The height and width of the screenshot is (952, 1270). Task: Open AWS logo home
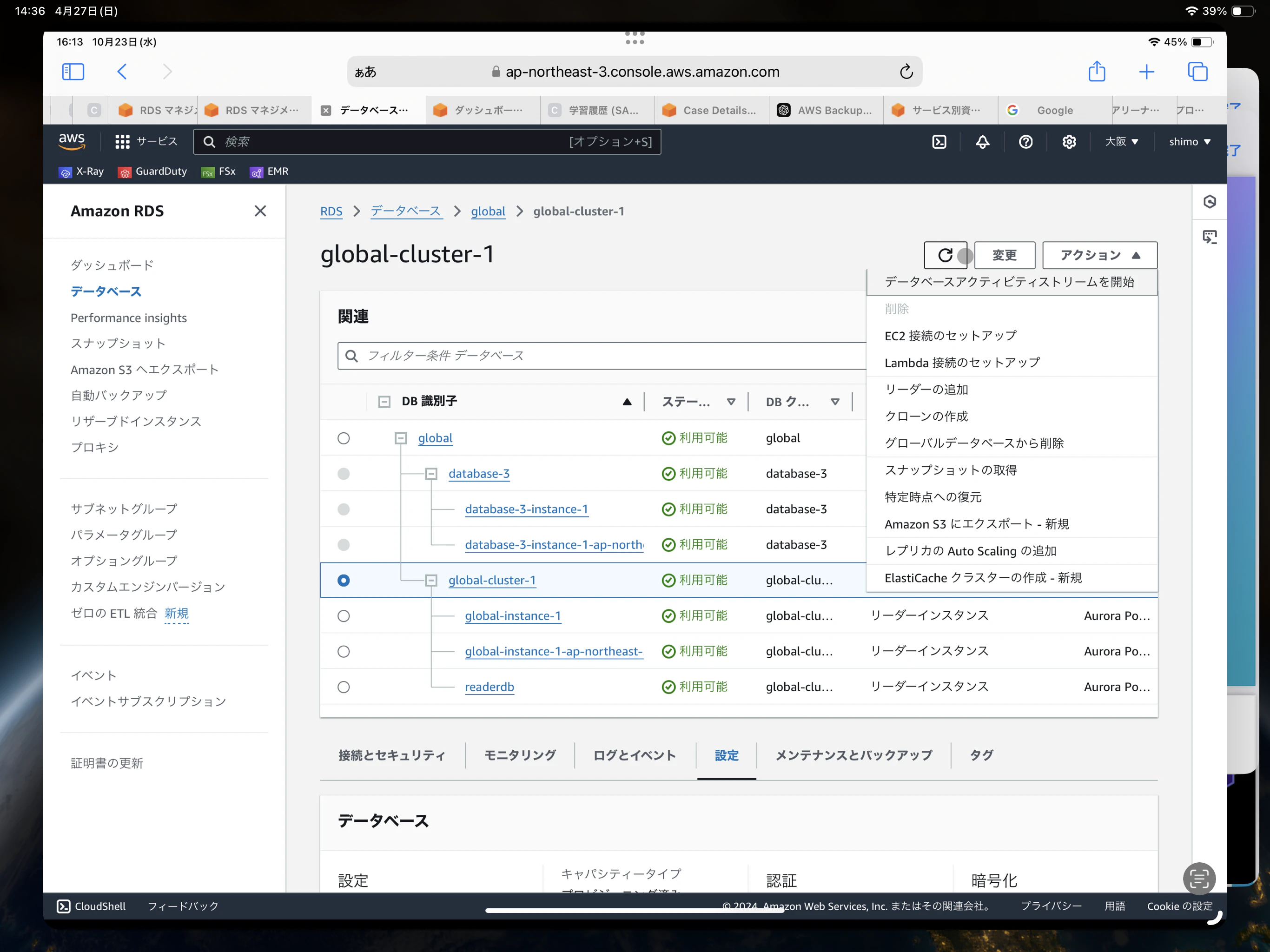point(72,141)
